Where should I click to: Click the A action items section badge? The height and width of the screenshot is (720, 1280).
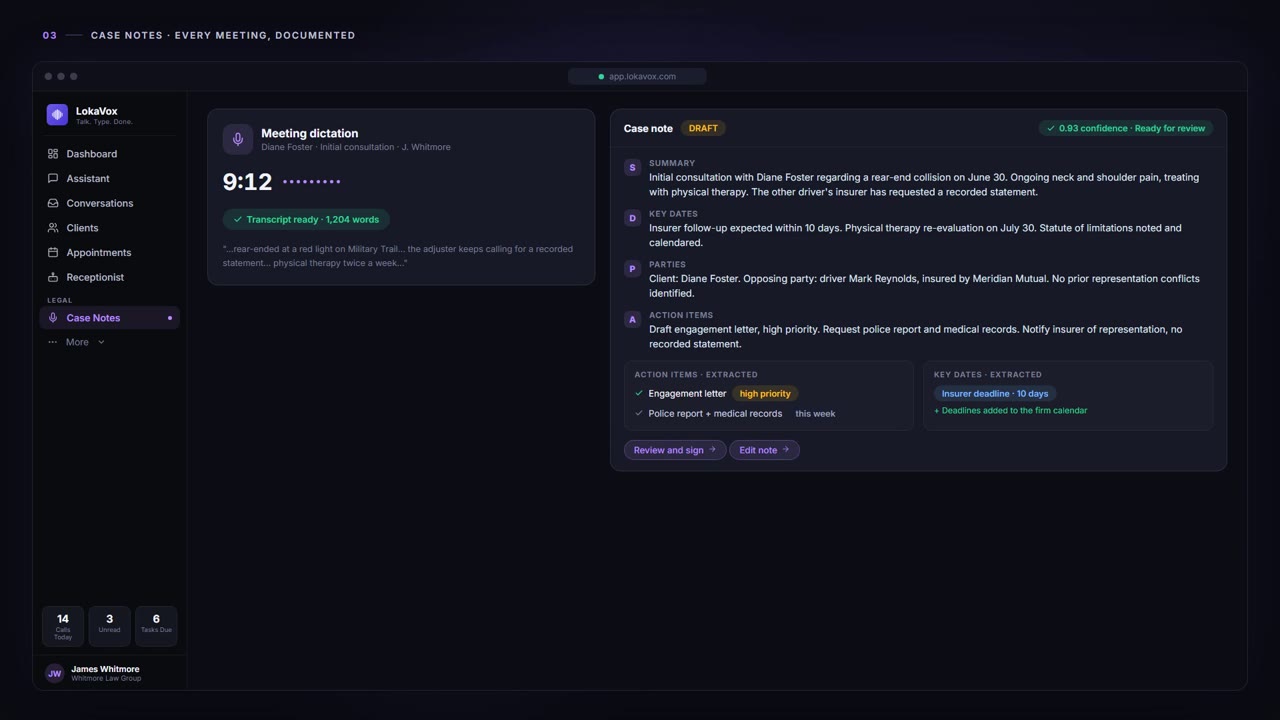click(x=632, y=319)
